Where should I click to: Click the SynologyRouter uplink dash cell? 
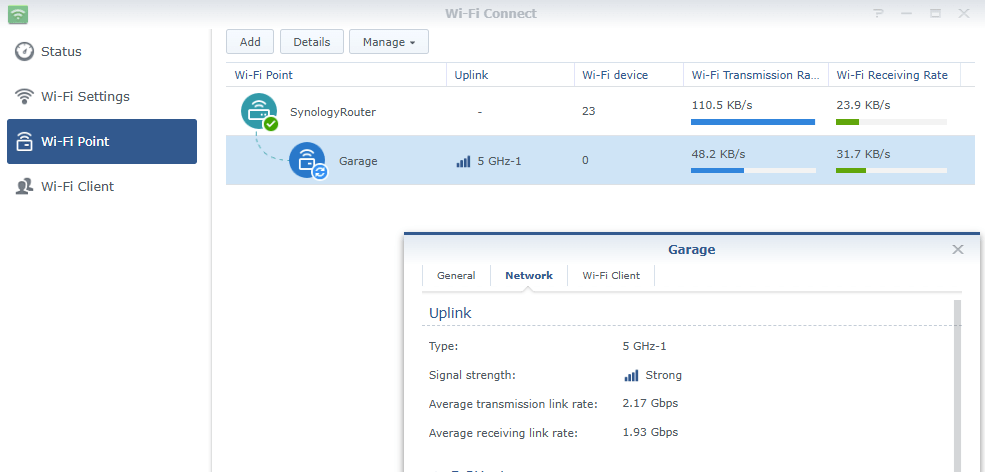tap(480, 112)
